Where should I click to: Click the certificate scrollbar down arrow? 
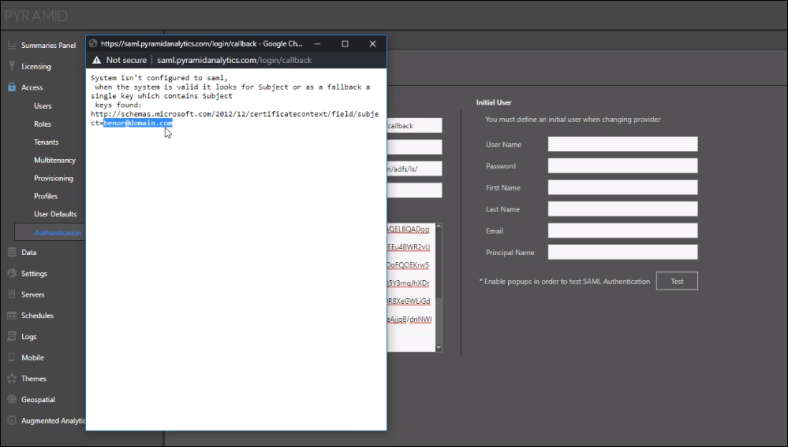(x=439, y=347)
